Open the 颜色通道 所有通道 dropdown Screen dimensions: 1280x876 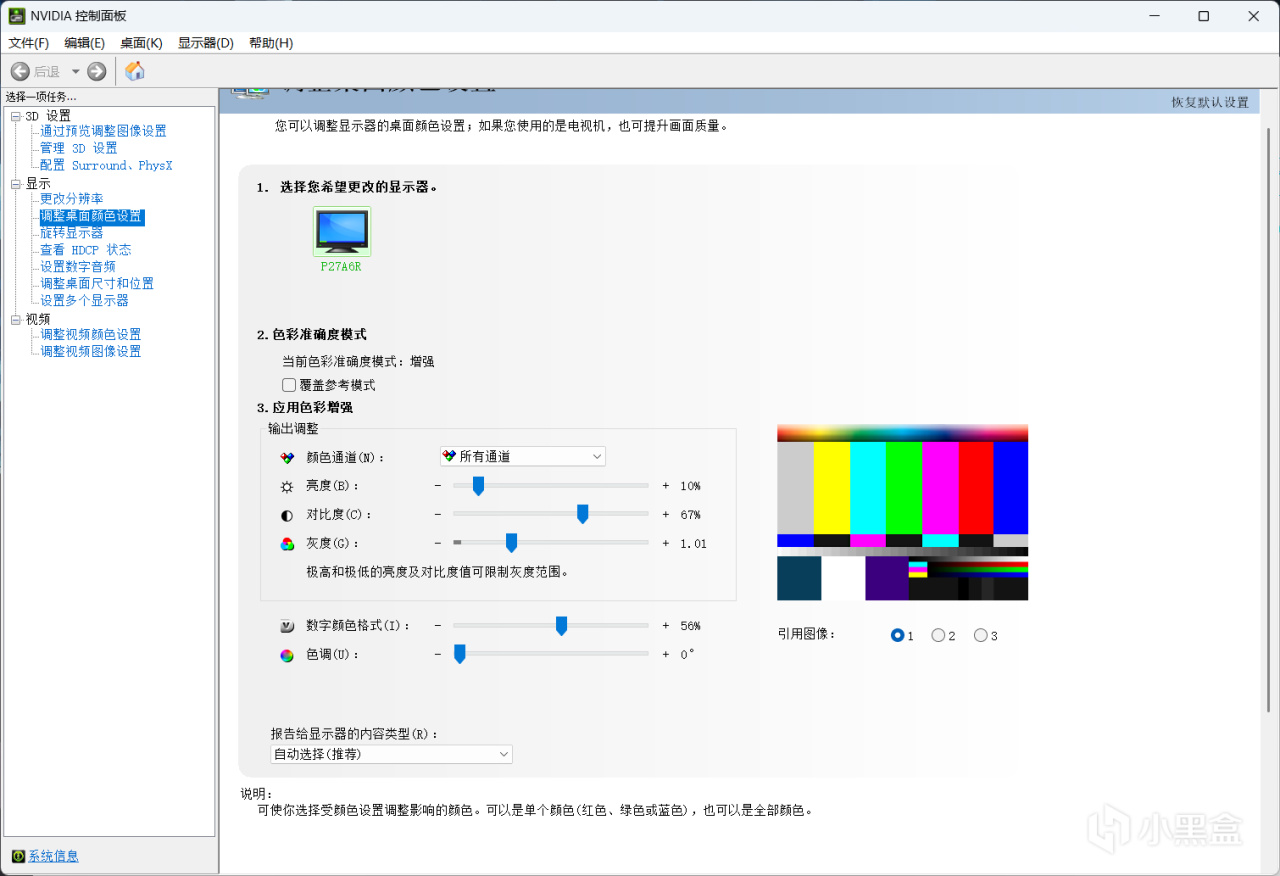coord(523,456)
